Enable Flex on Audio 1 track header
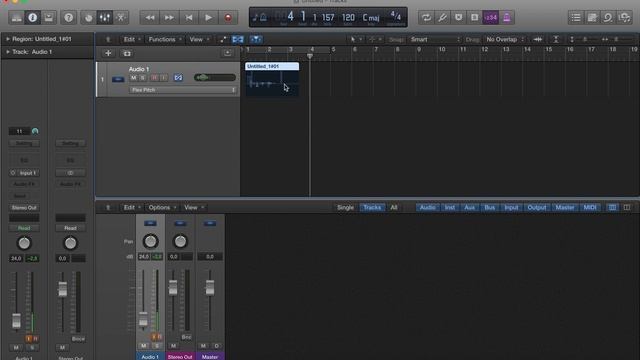Screen dimensions: 640x360 click(x=178, y=78)
